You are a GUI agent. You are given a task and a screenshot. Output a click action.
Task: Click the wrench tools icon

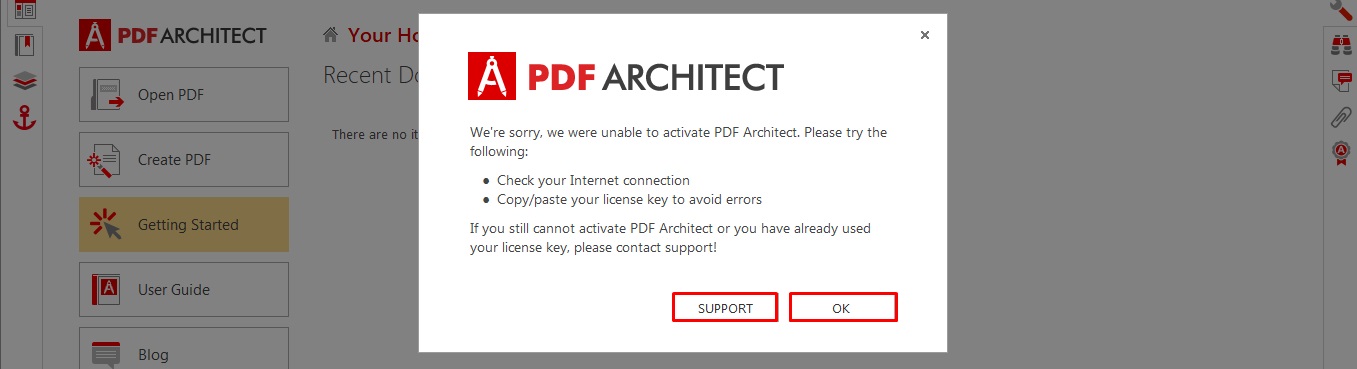pos(1341,10)
